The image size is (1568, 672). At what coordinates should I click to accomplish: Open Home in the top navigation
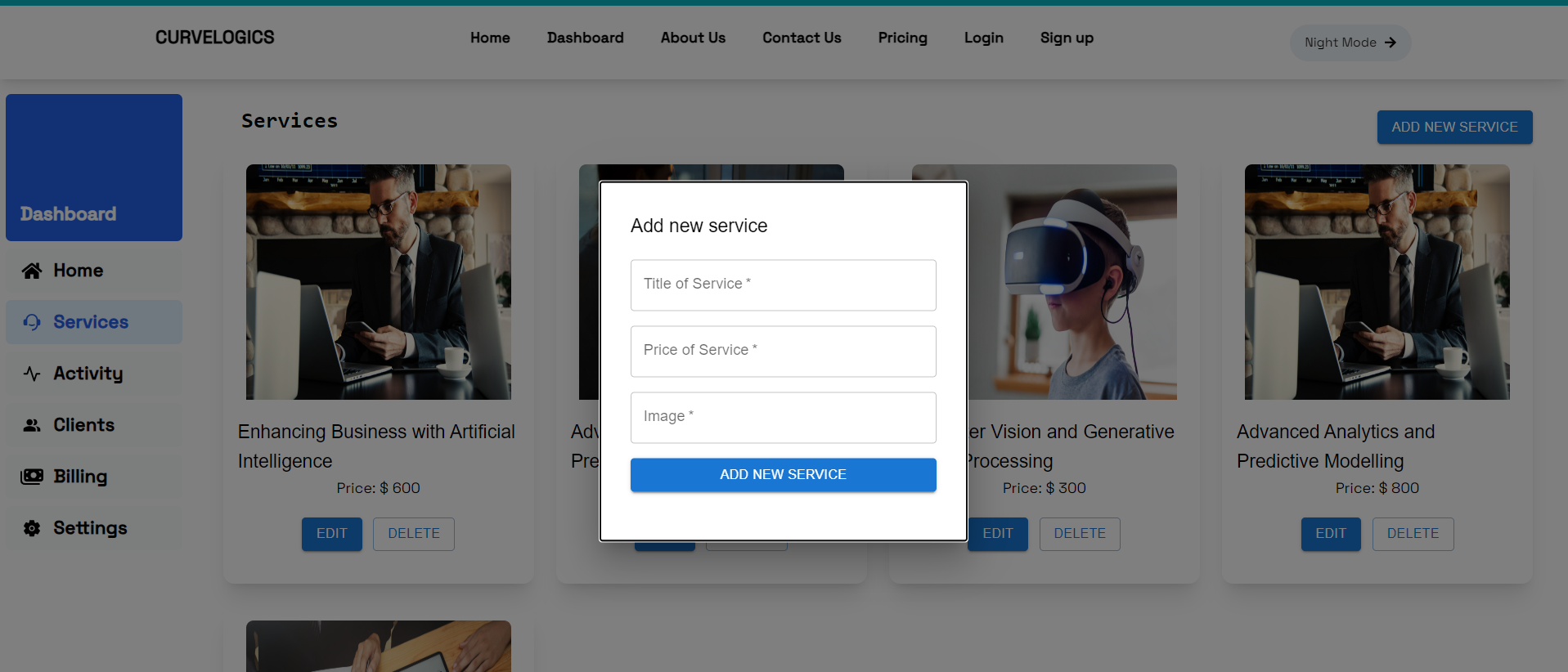(x=490, y=38)
